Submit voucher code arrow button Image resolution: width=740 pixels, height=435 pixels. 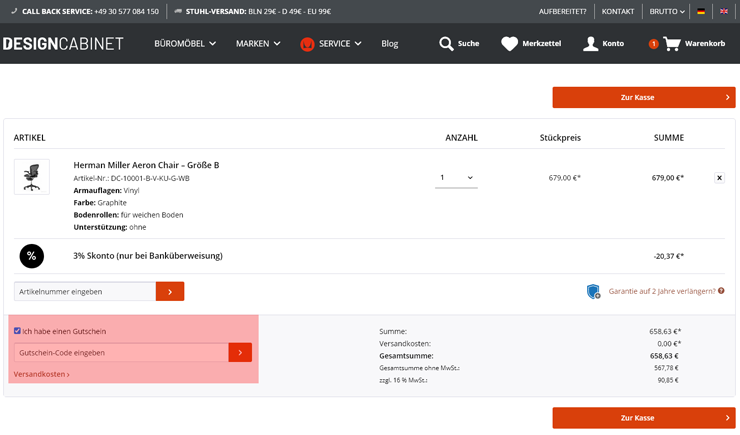pos(240,352)
